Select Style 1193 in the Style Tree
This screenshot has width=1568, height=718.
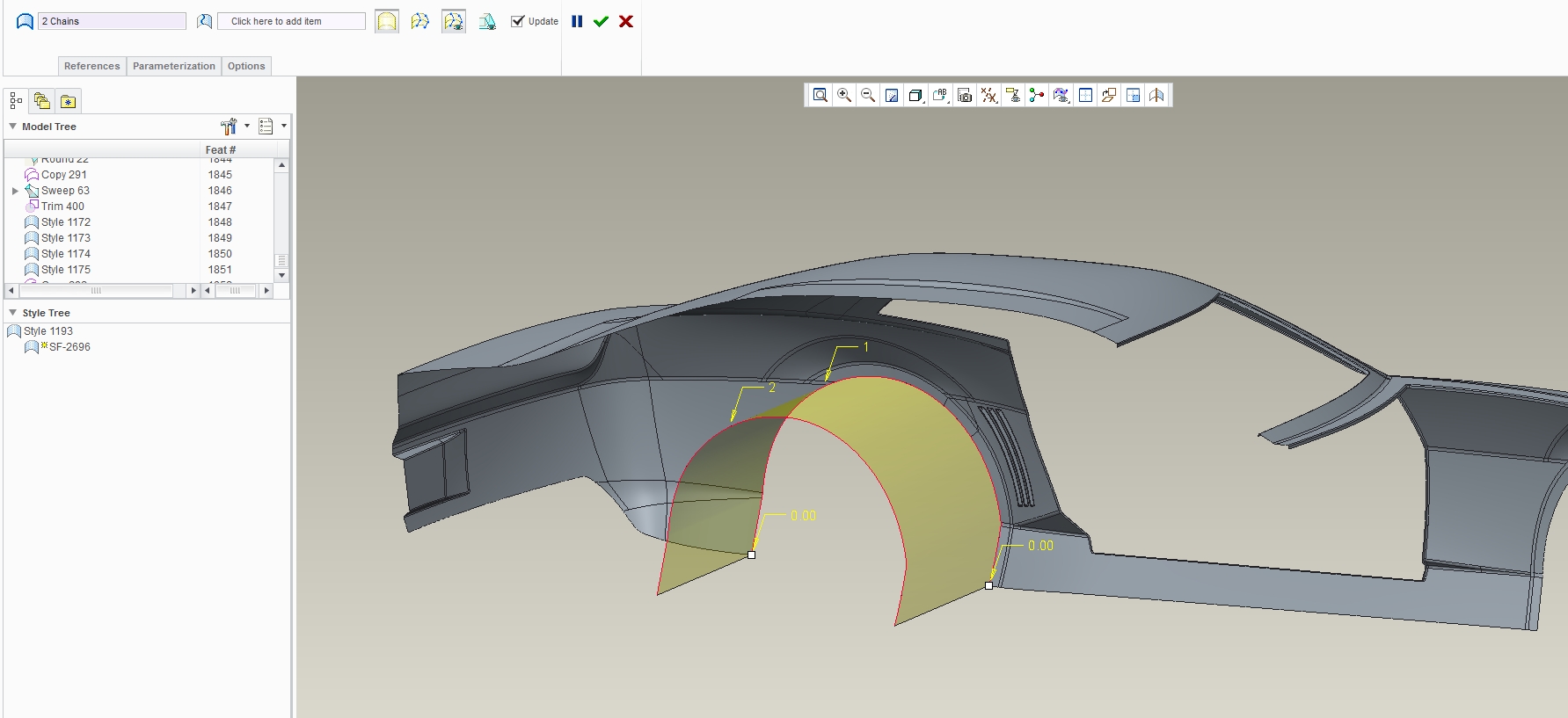tap(48, 331)
